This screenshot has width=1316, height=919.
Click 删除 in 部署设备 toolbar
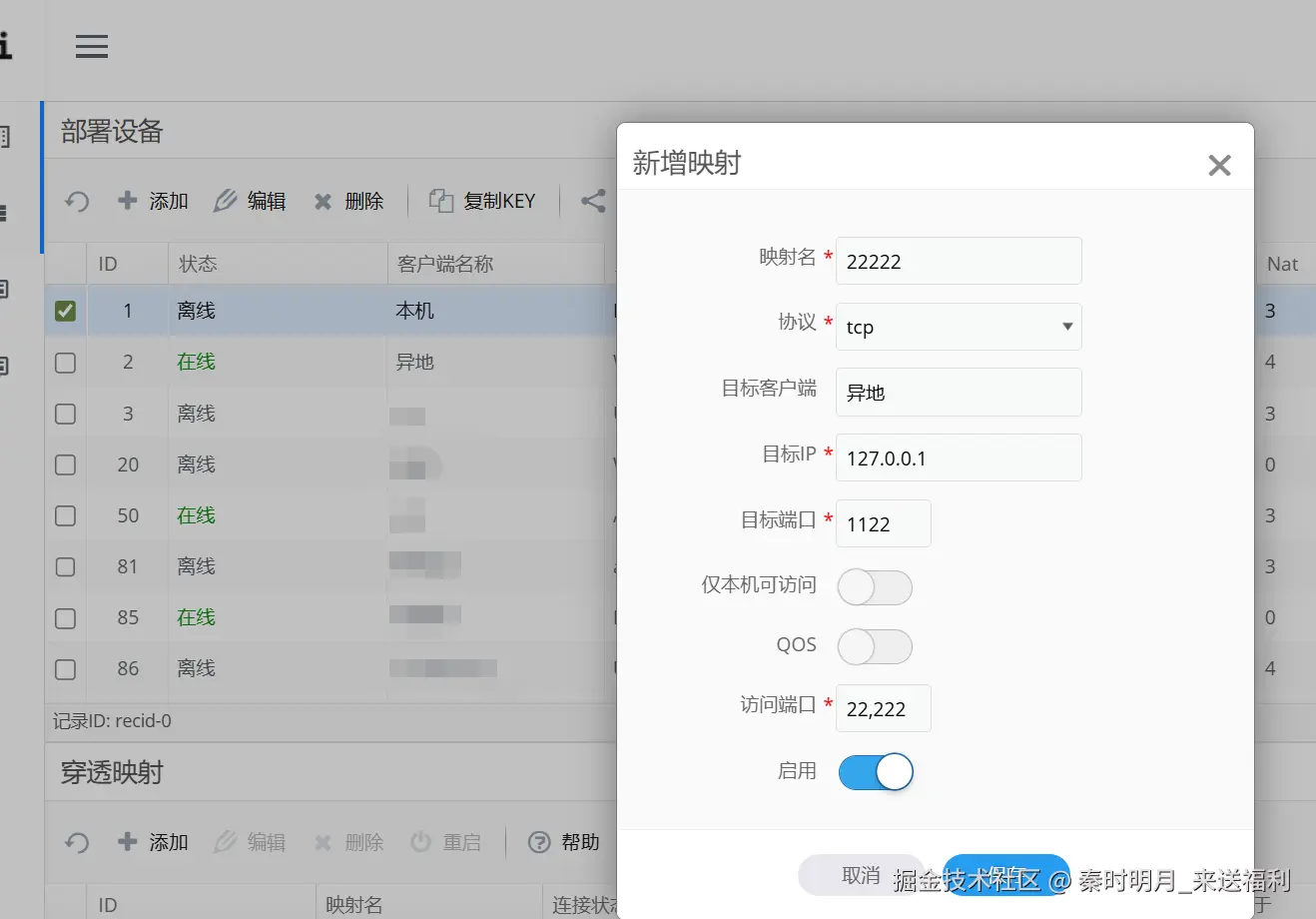click(348, 201)
